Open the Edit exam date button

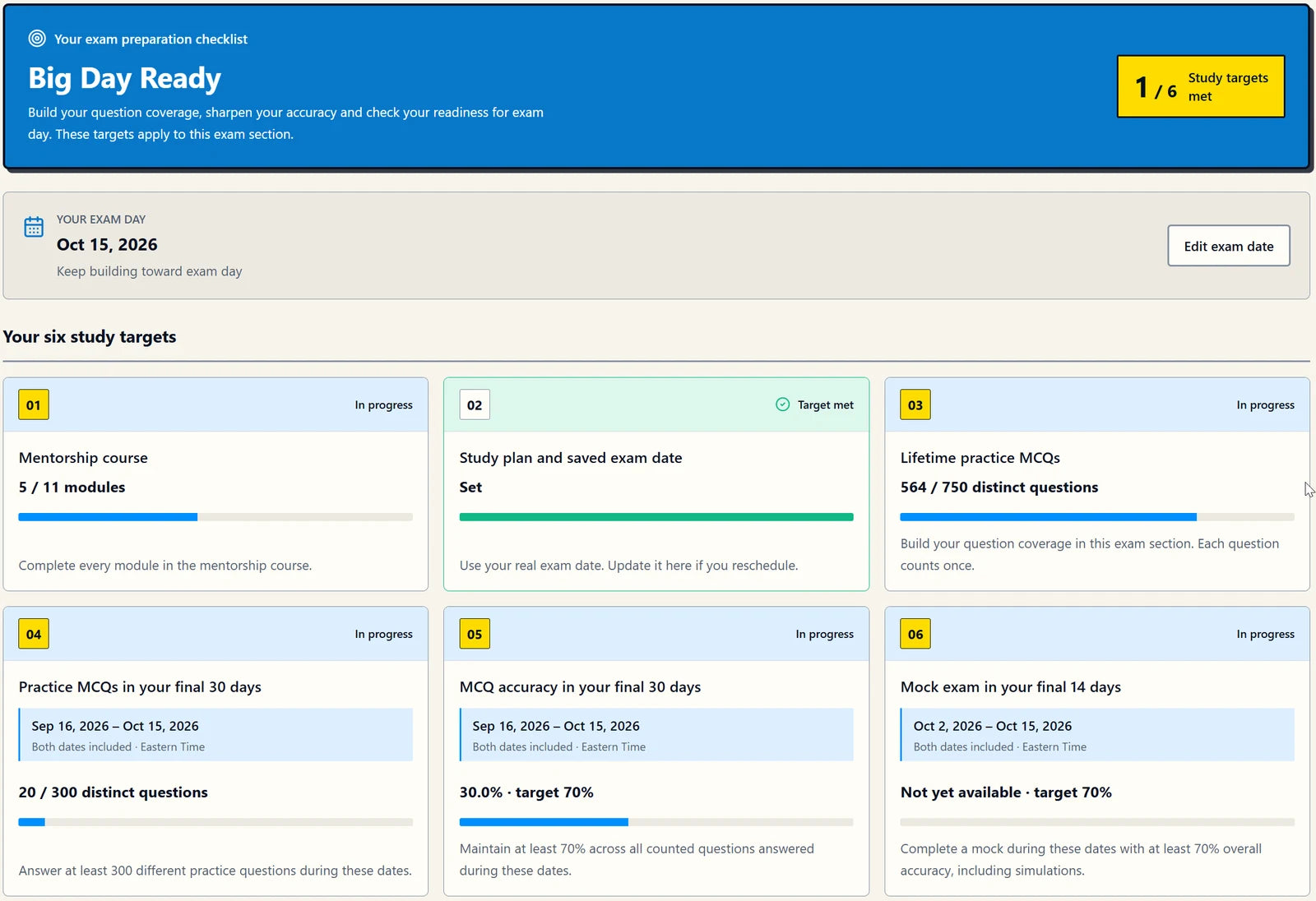click(x=1229, y=246)
